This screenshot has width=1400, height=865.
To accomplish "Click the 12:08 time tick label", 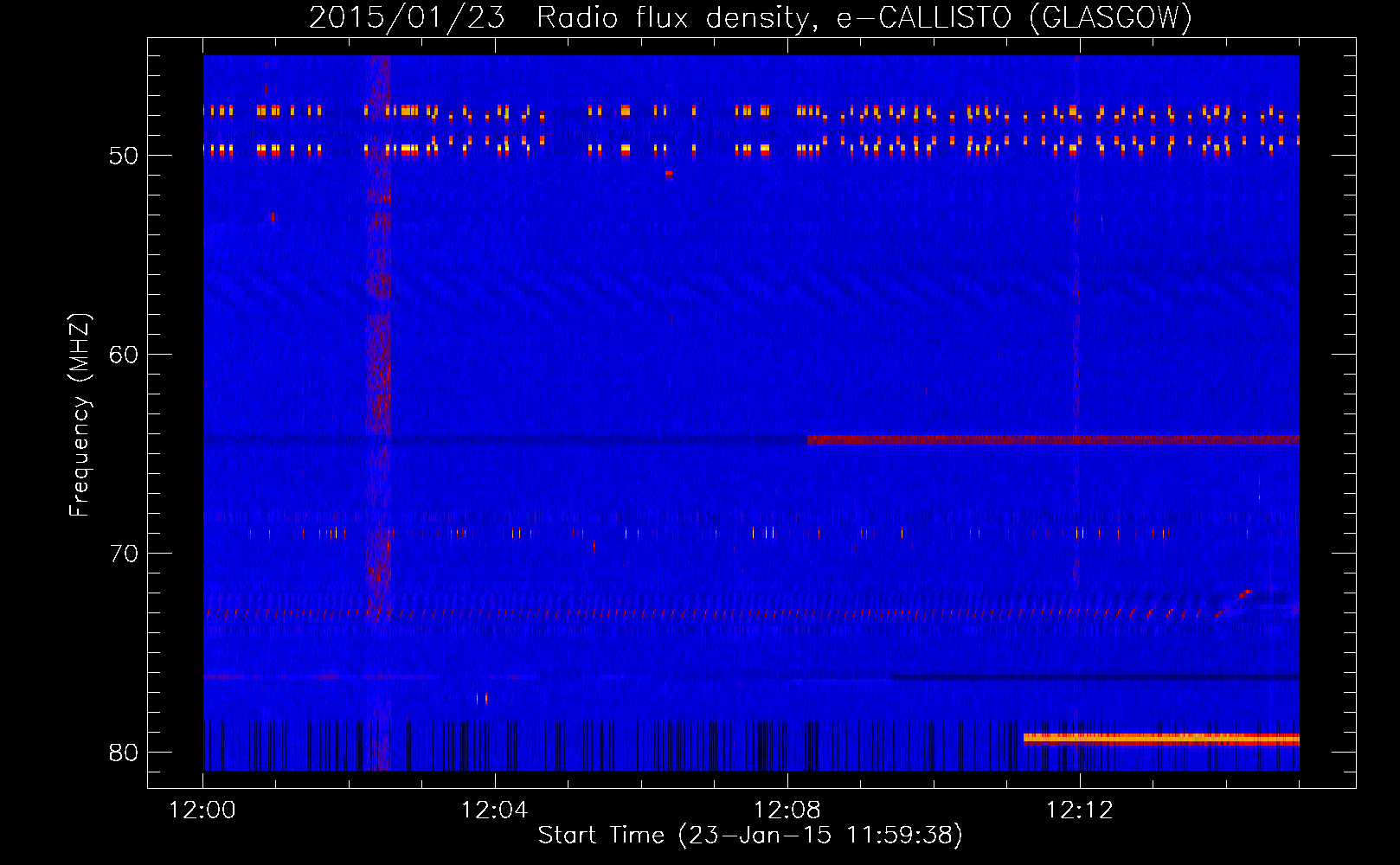I will click(x=787, y=811).
